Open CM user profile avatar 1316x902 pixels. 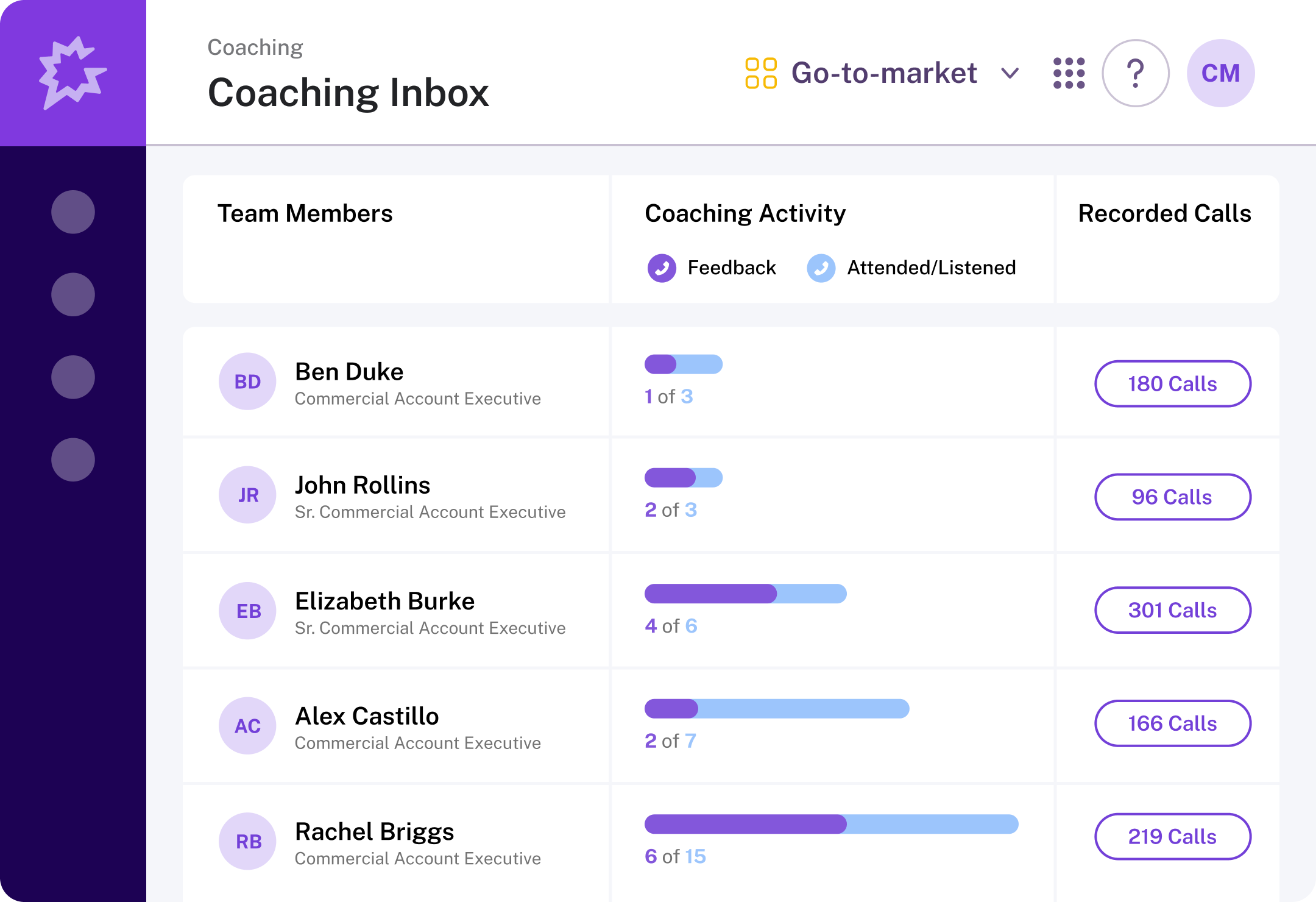coord(1220,73)
